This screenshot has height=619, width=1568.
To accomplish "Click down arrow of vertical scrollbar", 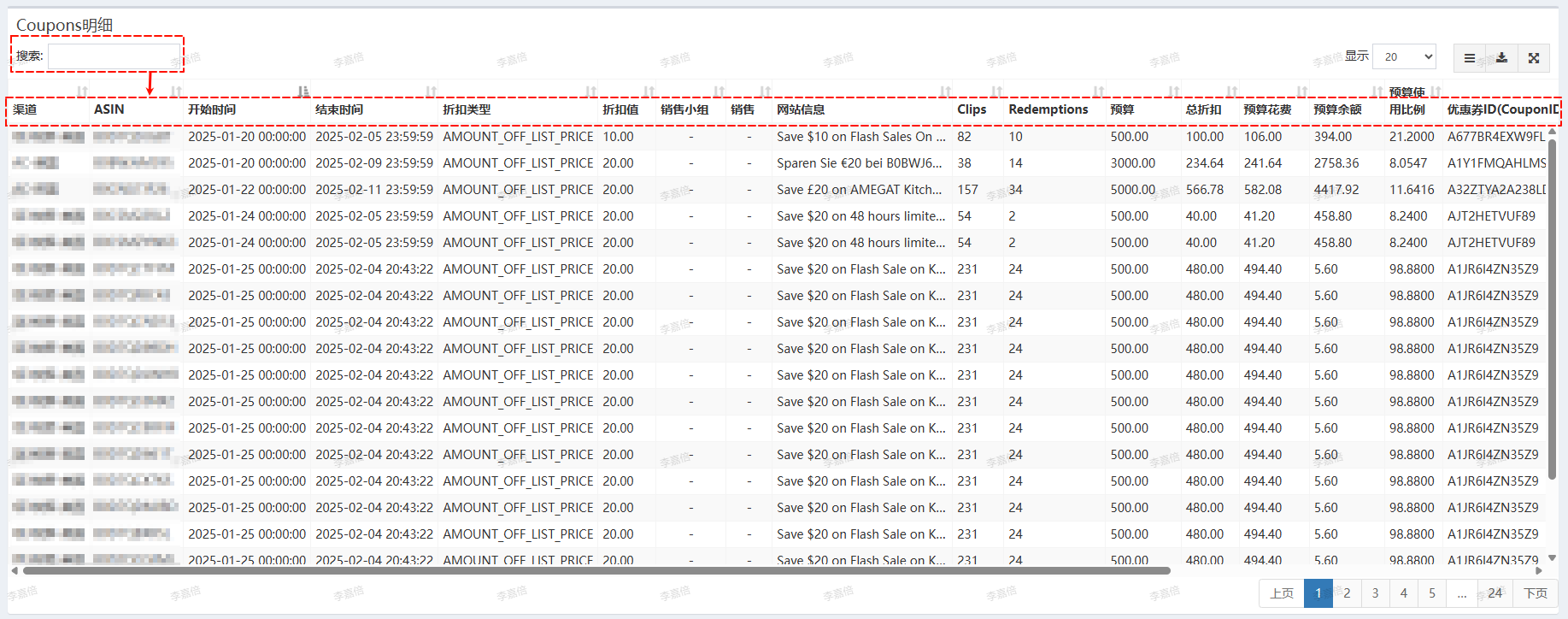I will coord(1553,558).
